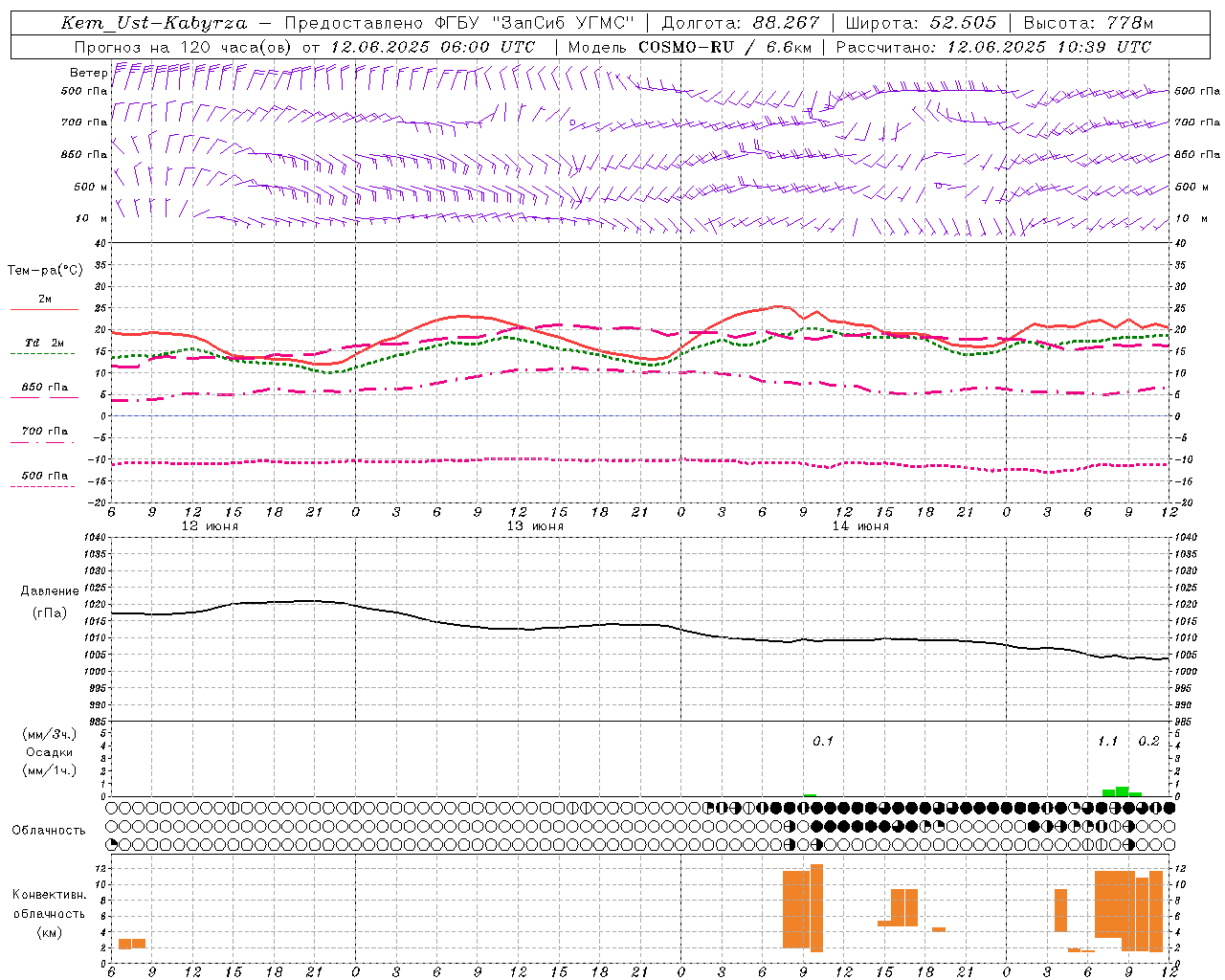Click the Прогноз на 120 часа(ов) text
Screen dimensions: 1225x980
pyautogui.click(x=183, y=47)
